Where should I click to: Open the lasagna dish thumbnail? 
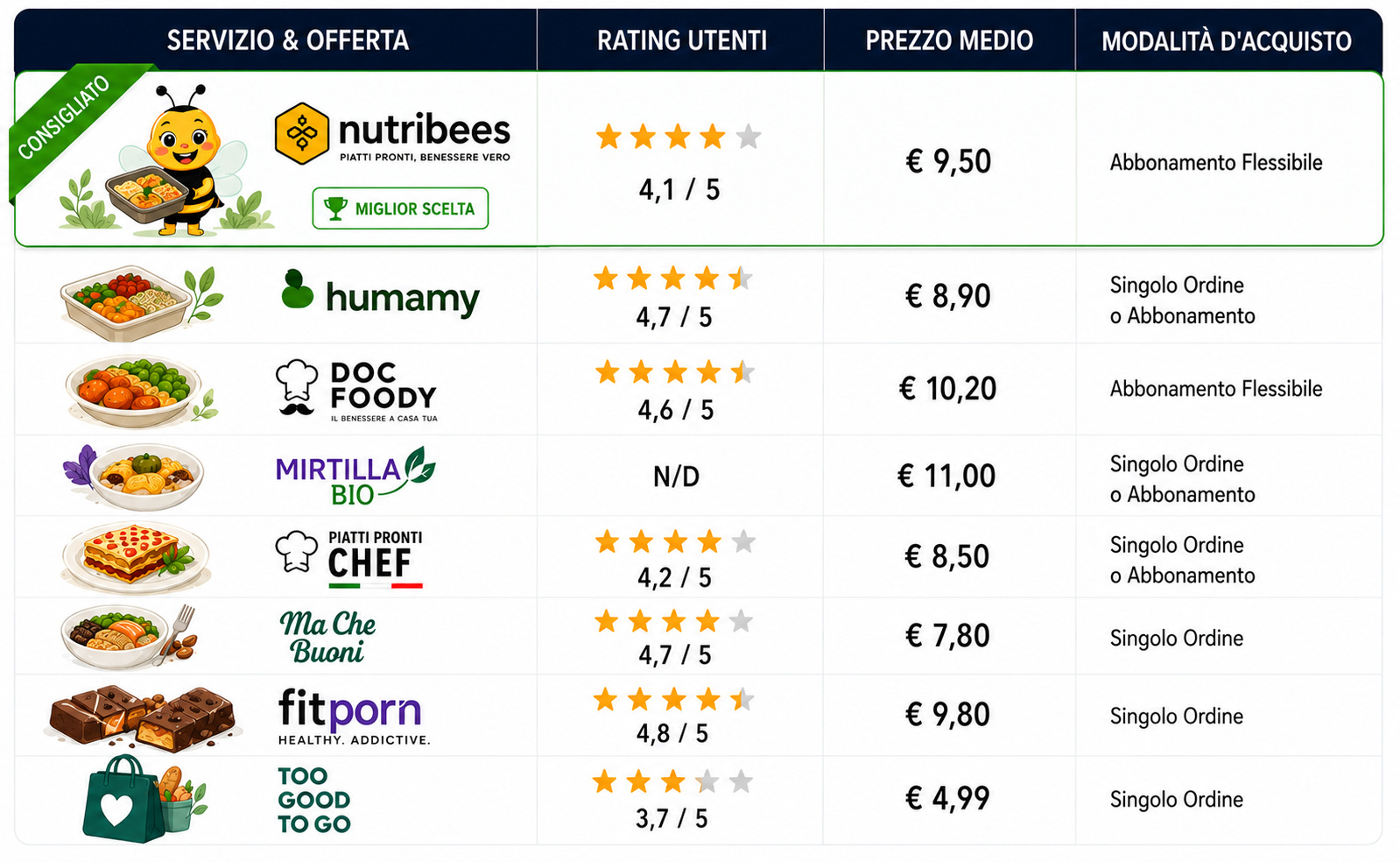click(x=136, y=557)
